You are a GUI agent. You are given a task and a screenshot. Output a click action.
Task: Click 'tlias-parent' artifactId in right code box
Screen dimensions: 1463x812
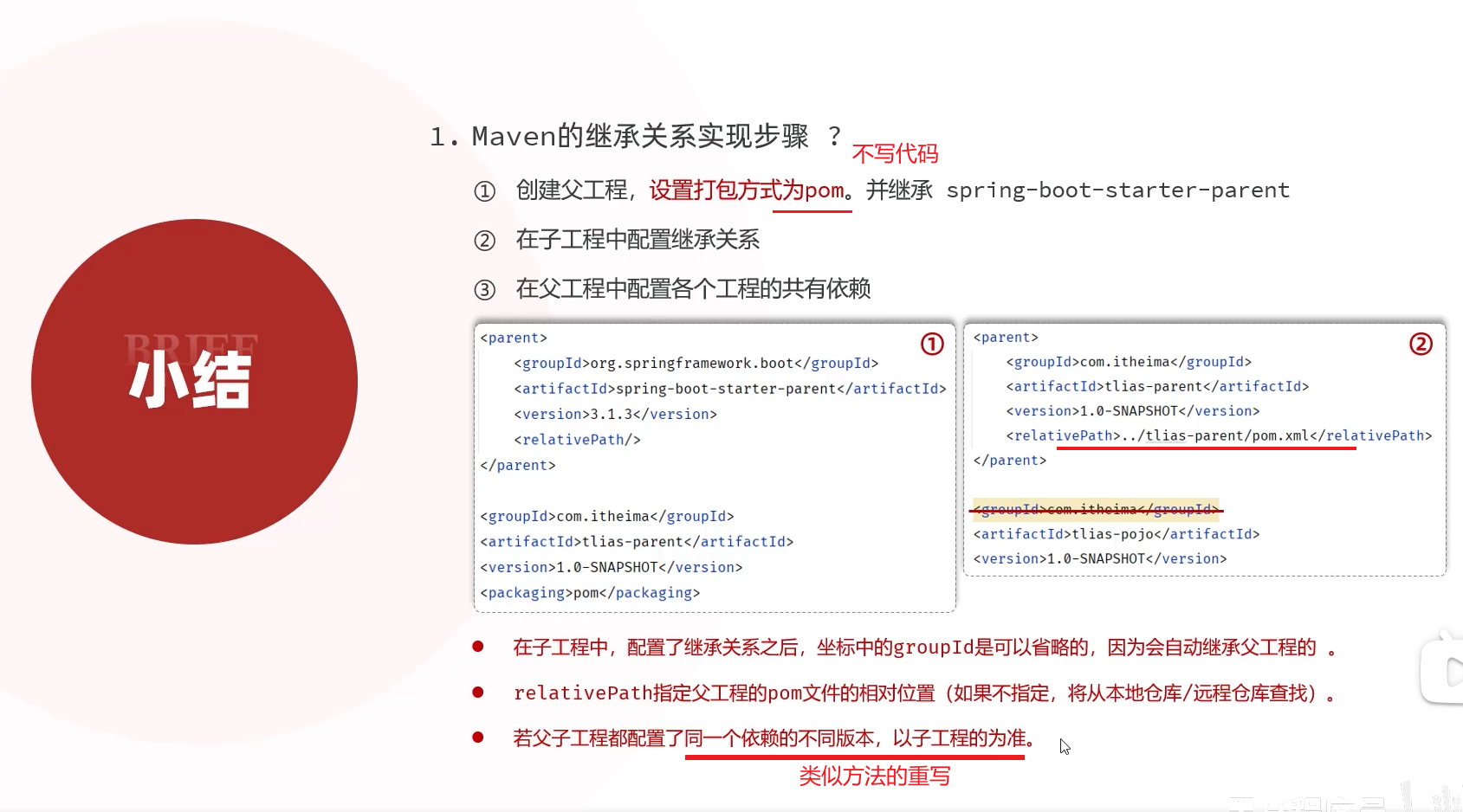1157,386
